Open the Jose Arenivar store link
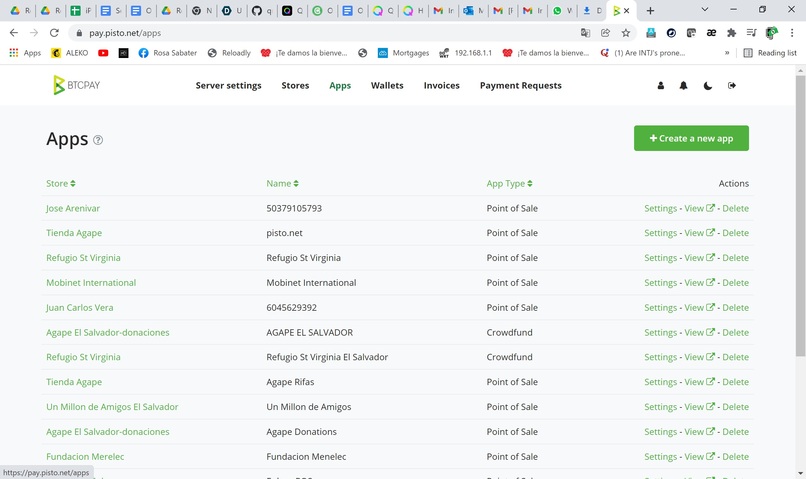806x479 pixels. coord(73,208)
